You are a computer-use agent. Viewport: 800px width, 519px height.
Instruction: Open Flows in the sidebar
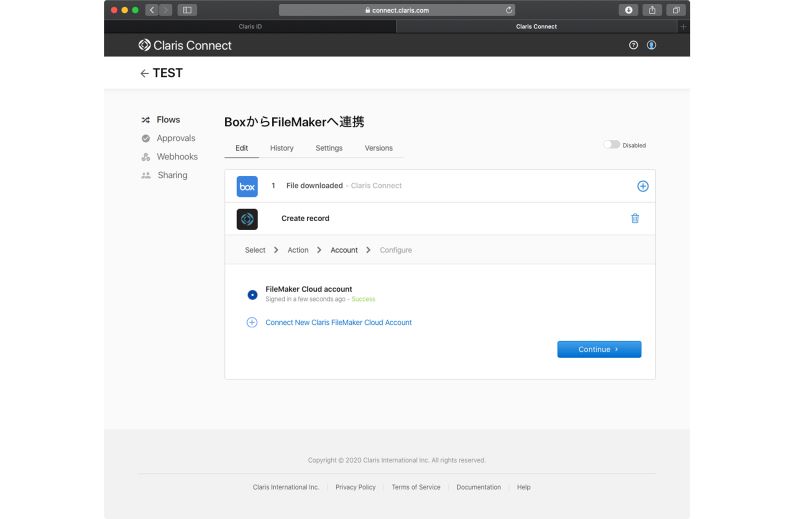click(168, 120)
